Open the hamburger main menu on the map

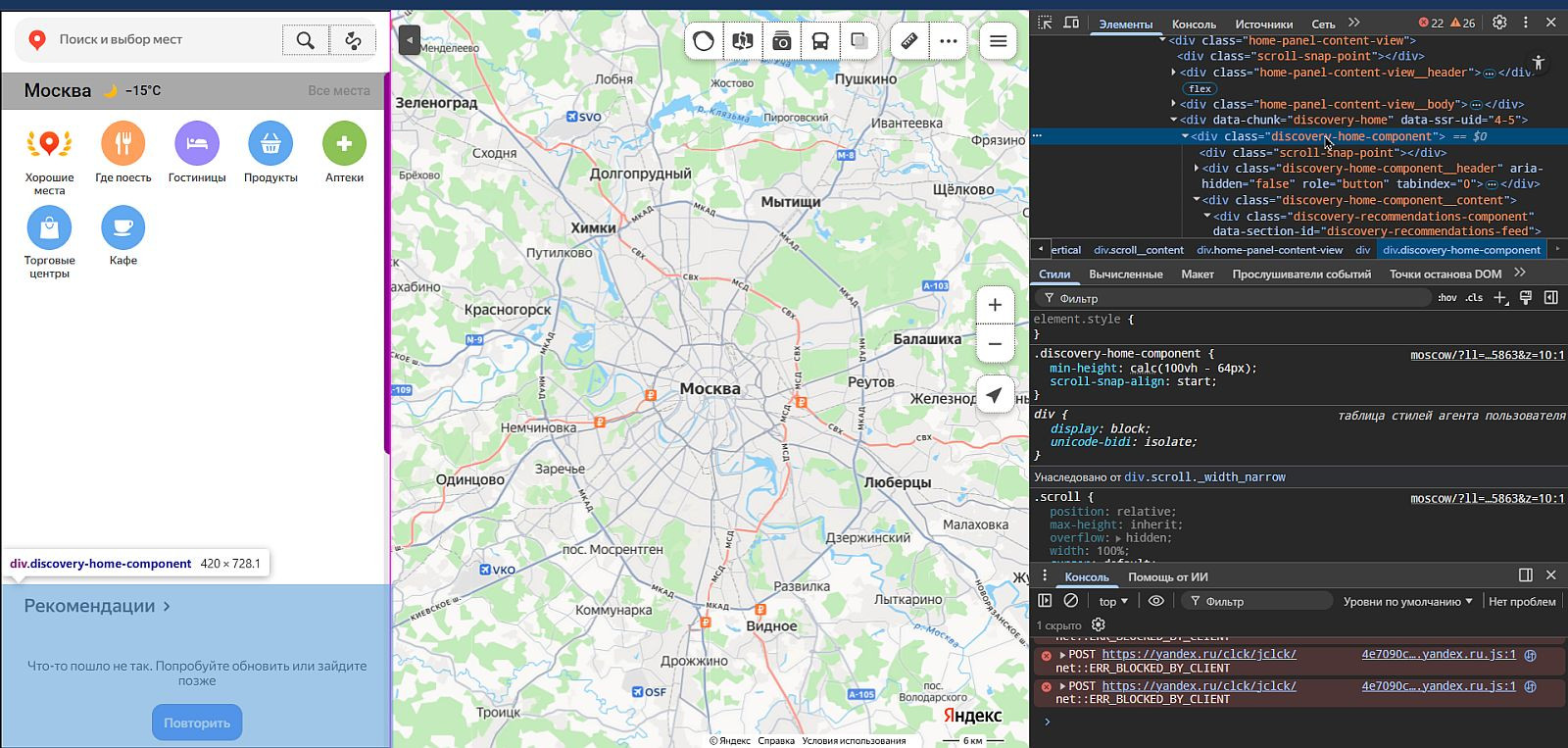click(x=998, y=41)
